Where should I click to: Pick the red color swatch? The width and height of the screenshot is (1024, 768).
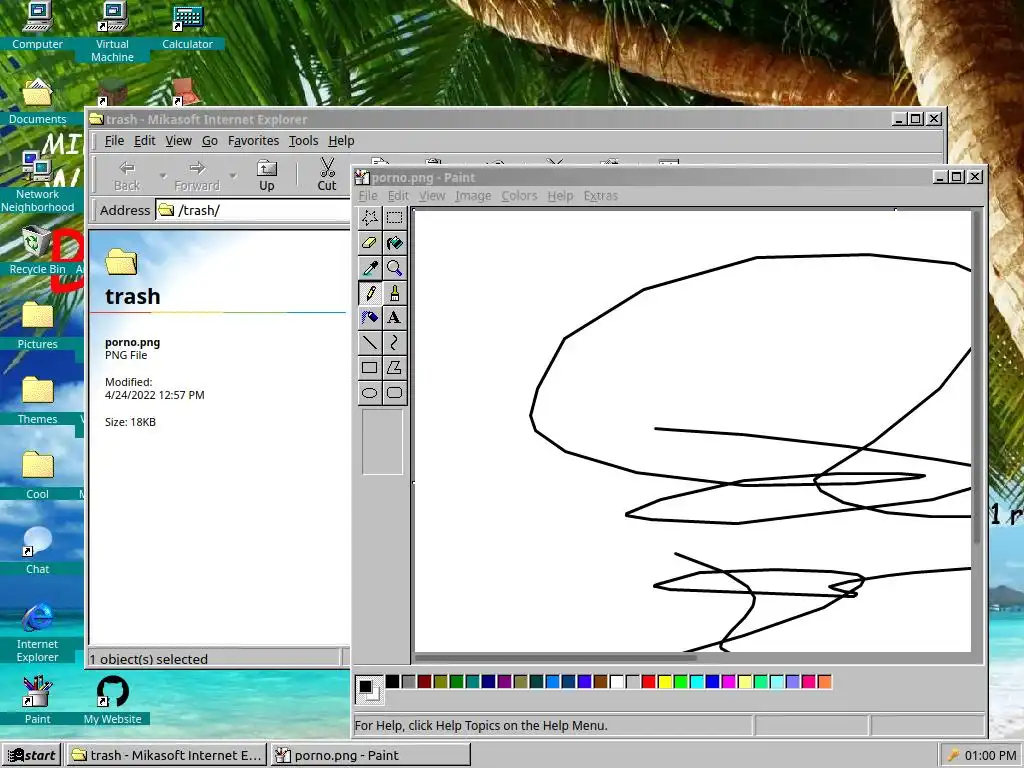point(648,682)
